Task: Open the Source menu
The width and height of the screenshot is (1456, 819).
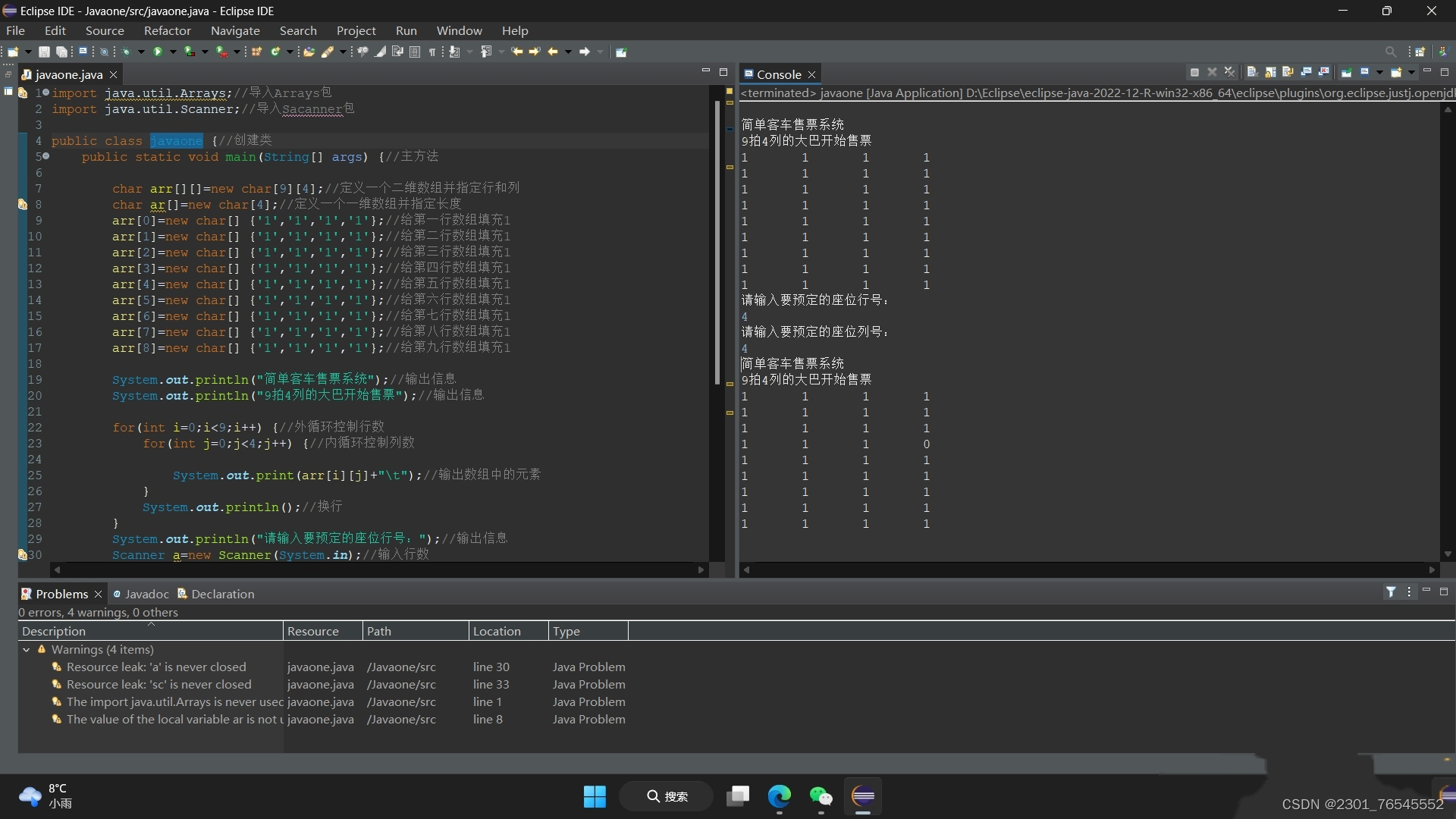Action: pos(105,30)
